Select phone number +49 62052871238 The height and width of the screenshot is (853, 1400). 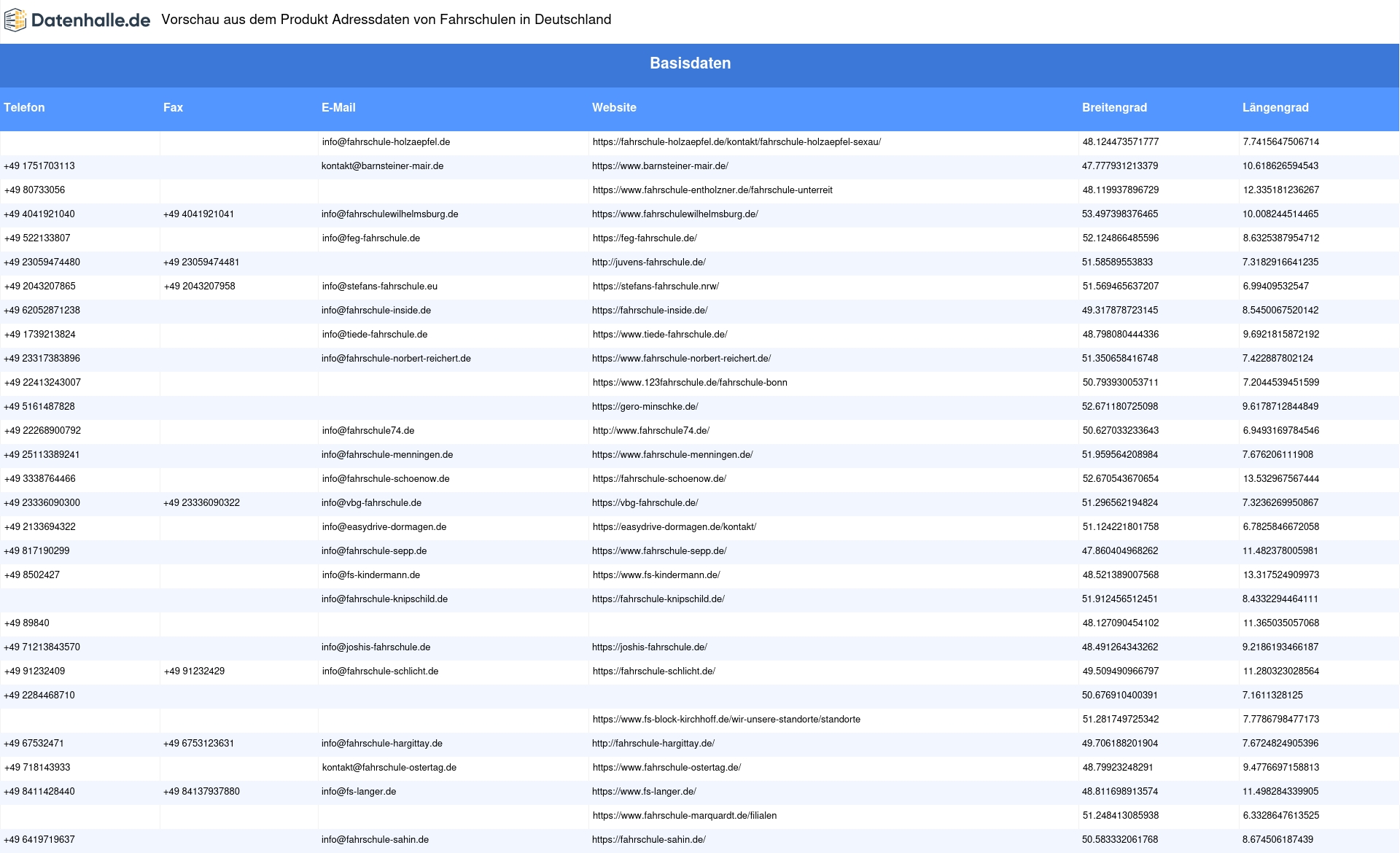(42, 311)
